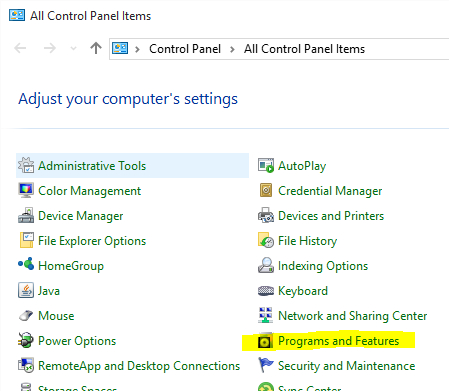
Task: Click the Power Options battery icon
Action: click(26, 340)
